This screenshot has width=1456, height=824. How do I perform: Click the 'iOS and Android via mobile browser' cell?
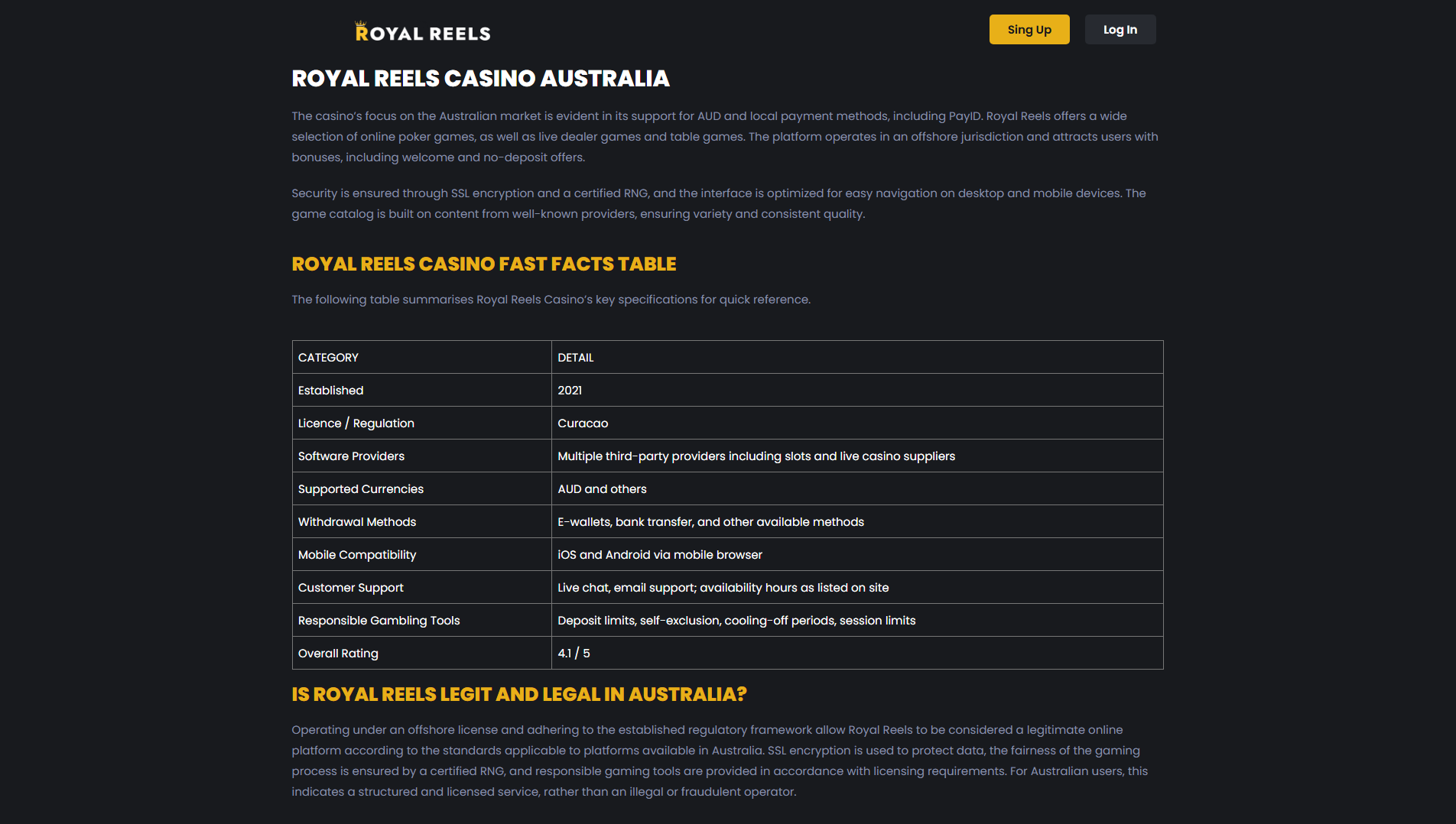click(x=857, y=554)
